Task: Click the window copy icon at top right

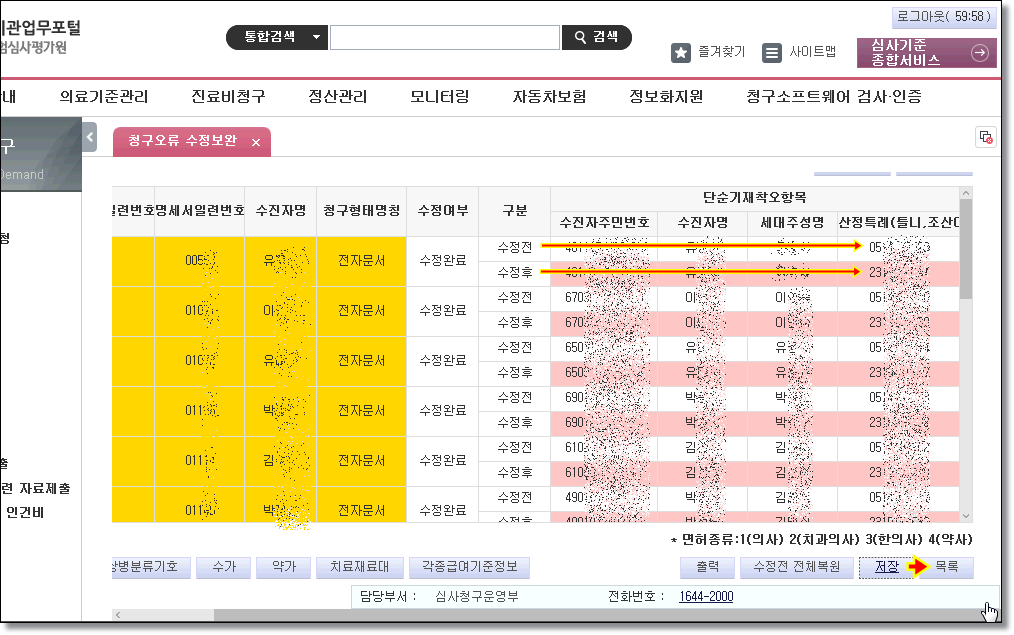Action: pos(985,138)
